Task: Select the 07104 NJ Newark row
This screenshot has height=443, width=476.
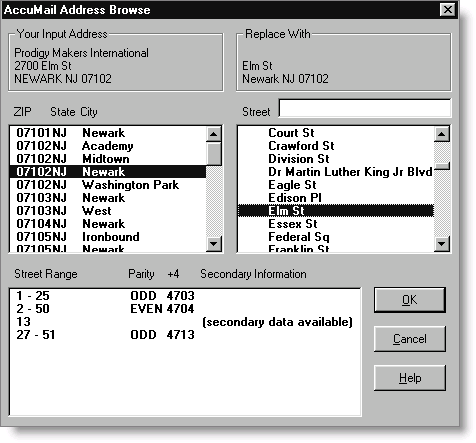Action: click(x=108, y=224)
